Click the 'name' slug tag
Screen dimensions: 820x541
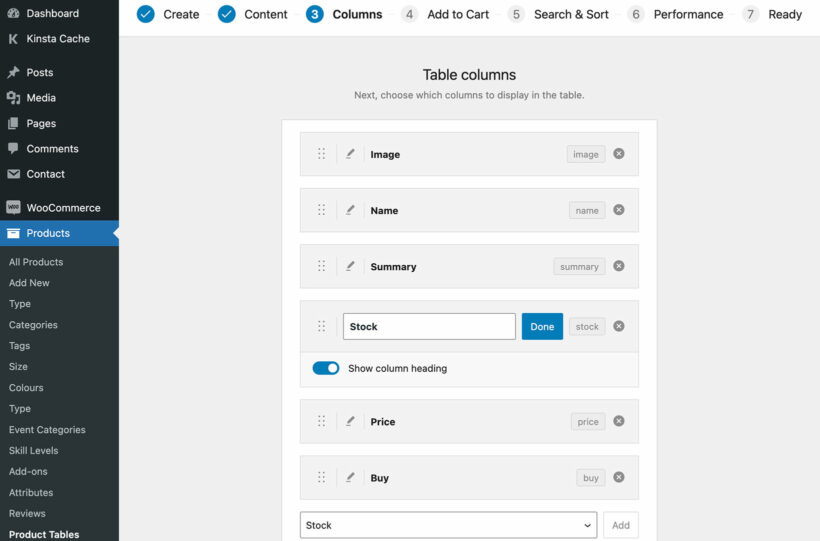(x=587, y=210)
